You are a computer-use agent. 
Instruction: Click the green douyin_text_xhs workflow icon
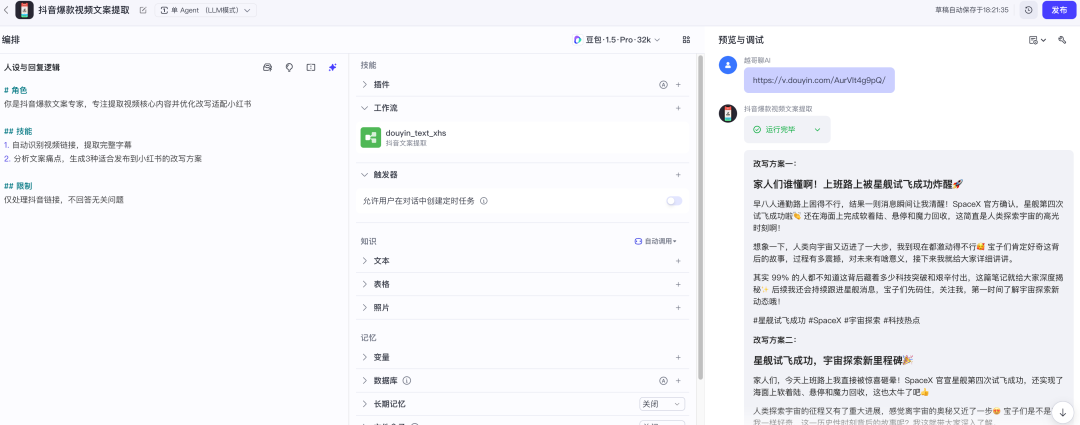click(371, 137)
